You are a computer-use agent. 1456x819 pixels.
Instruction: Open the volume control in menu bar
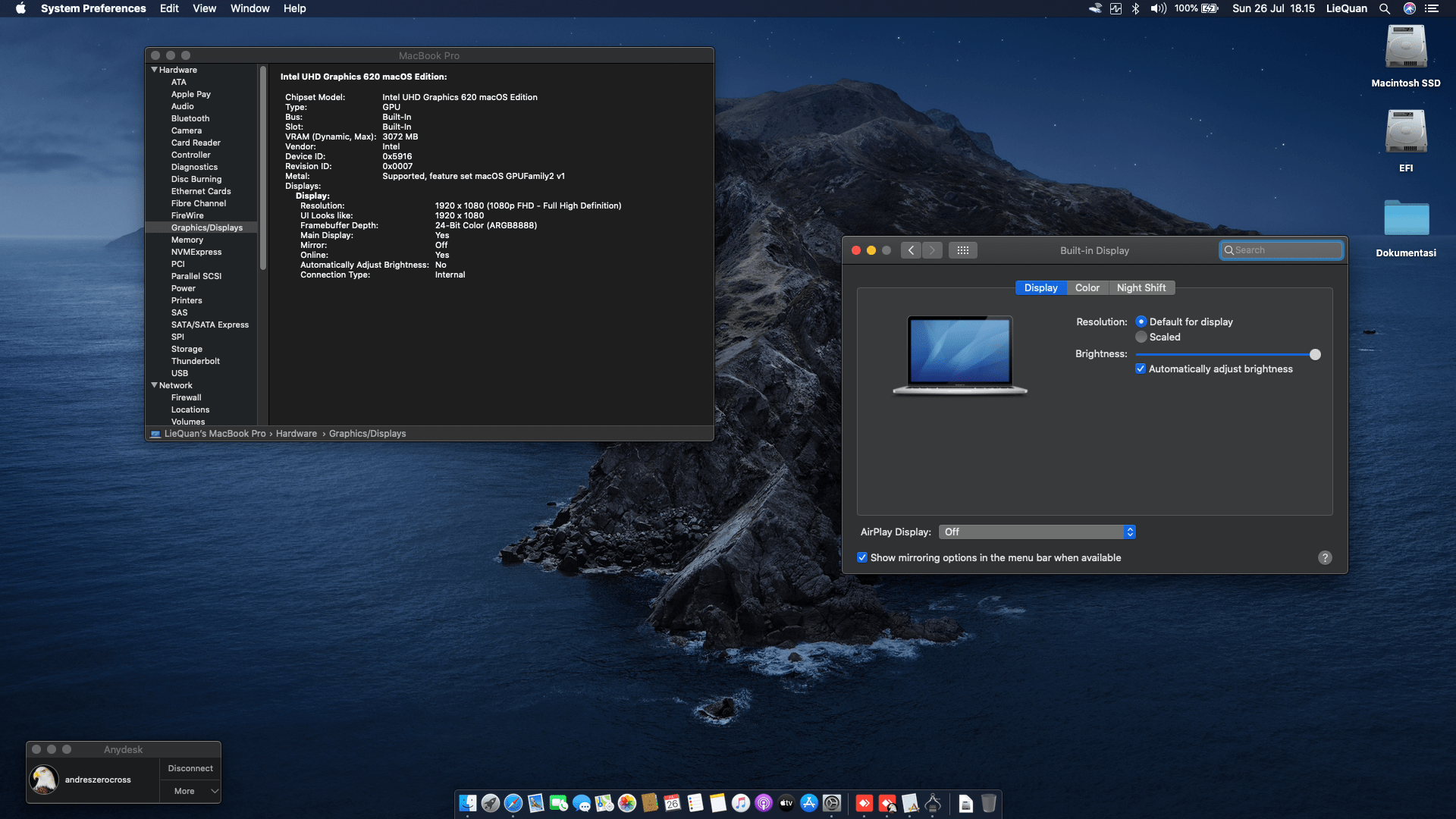click(1158, 8)
